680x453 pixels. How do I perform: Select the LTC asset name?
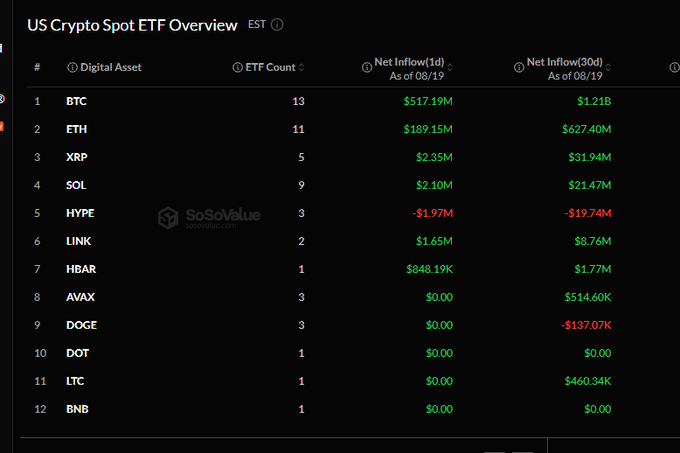pos(75,381)
